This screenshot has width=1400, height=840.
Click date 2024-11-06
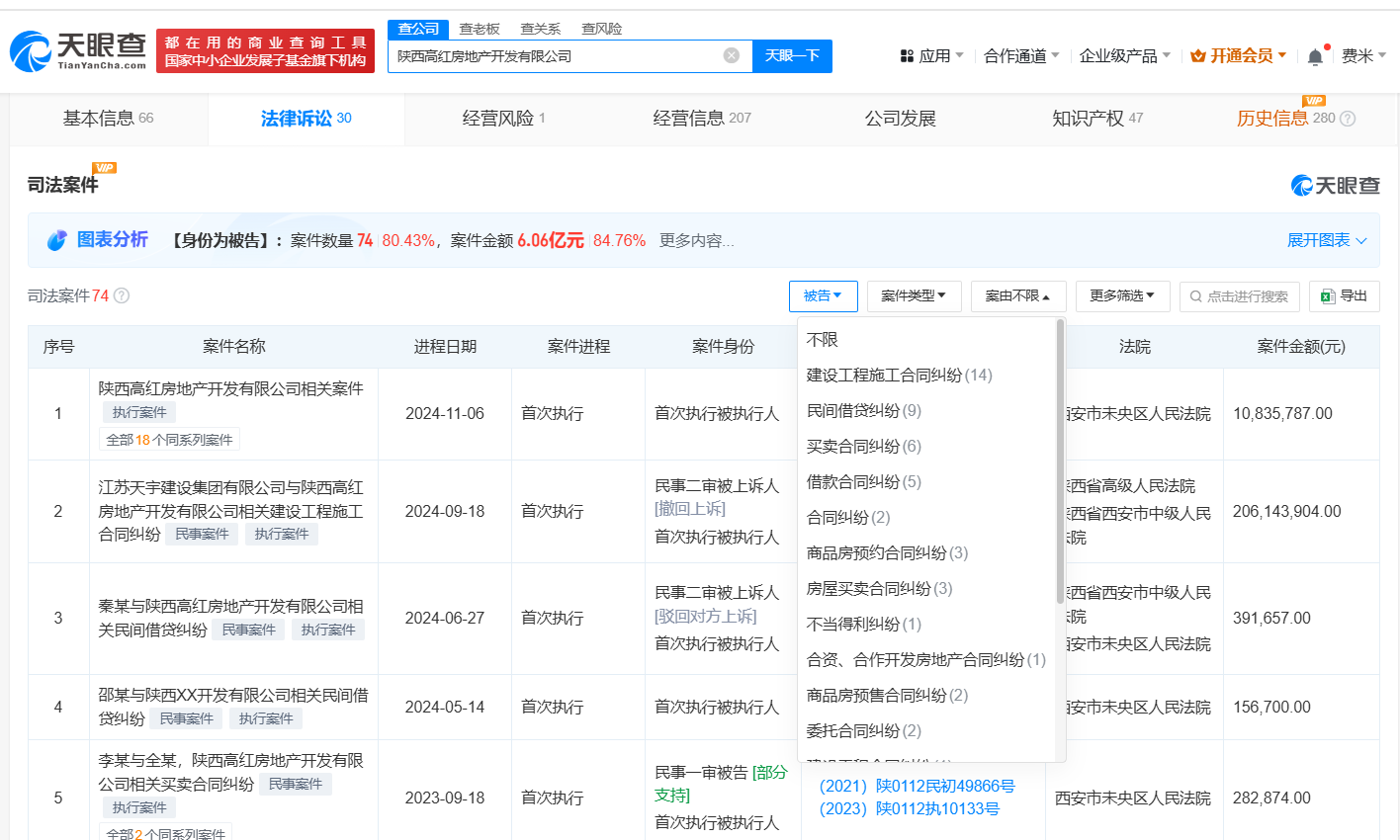click(445, 413)
